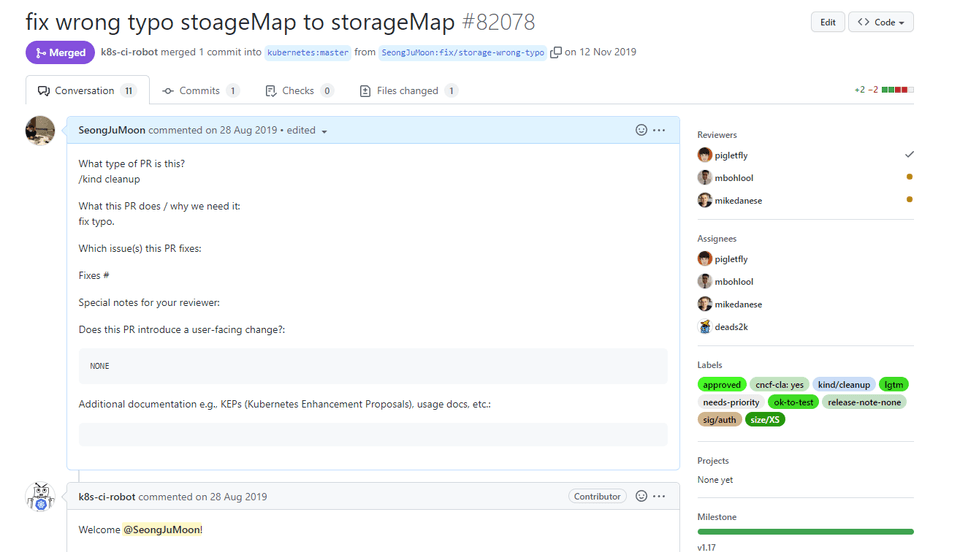Open three-dot menu on k8s-ci-robot comment
This screenshot has width=960, height=552.
659,496
